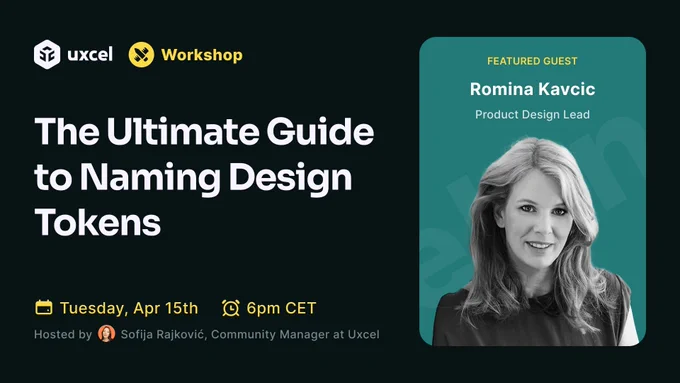Click the name "Romina Kavcic"

533,89
